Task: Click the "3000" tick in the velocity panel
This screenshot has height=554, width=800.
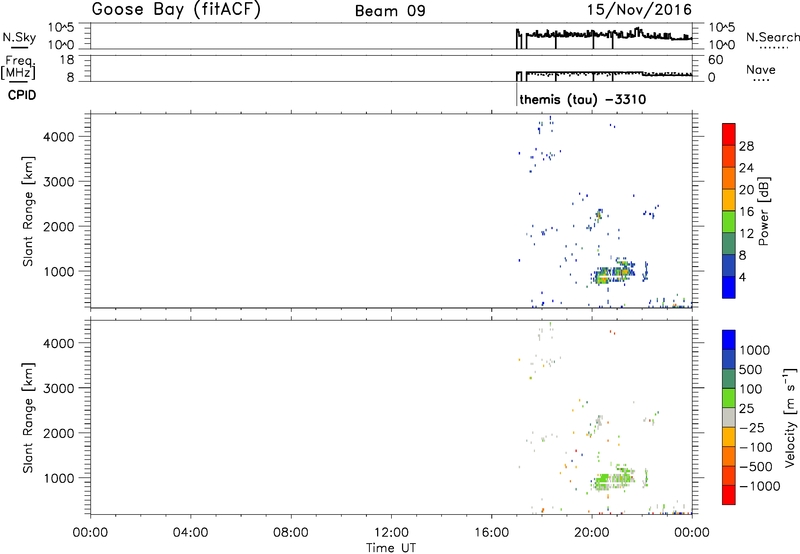Action: tap(59, 388)
